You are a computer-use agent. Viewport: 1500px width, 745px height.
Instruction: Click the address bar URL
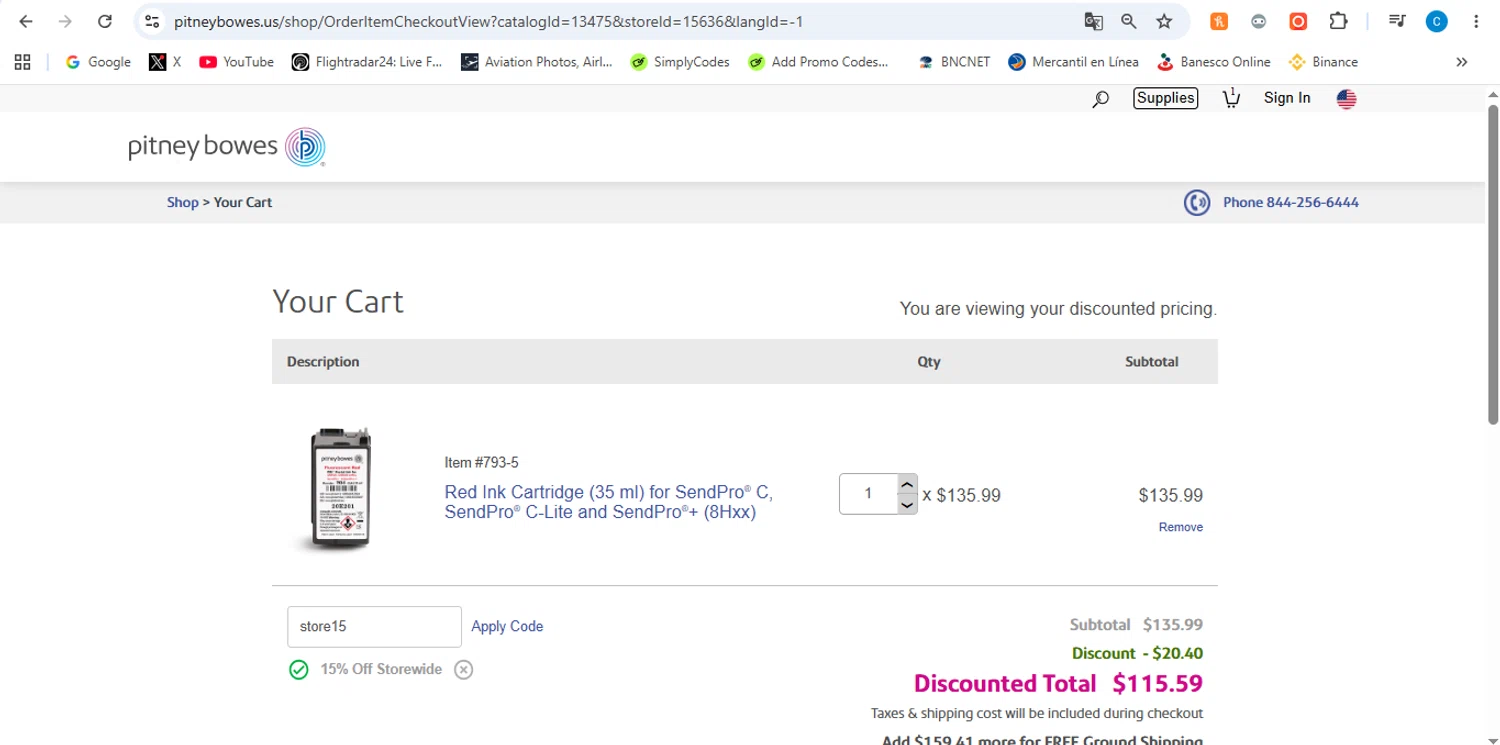[488, 21]
